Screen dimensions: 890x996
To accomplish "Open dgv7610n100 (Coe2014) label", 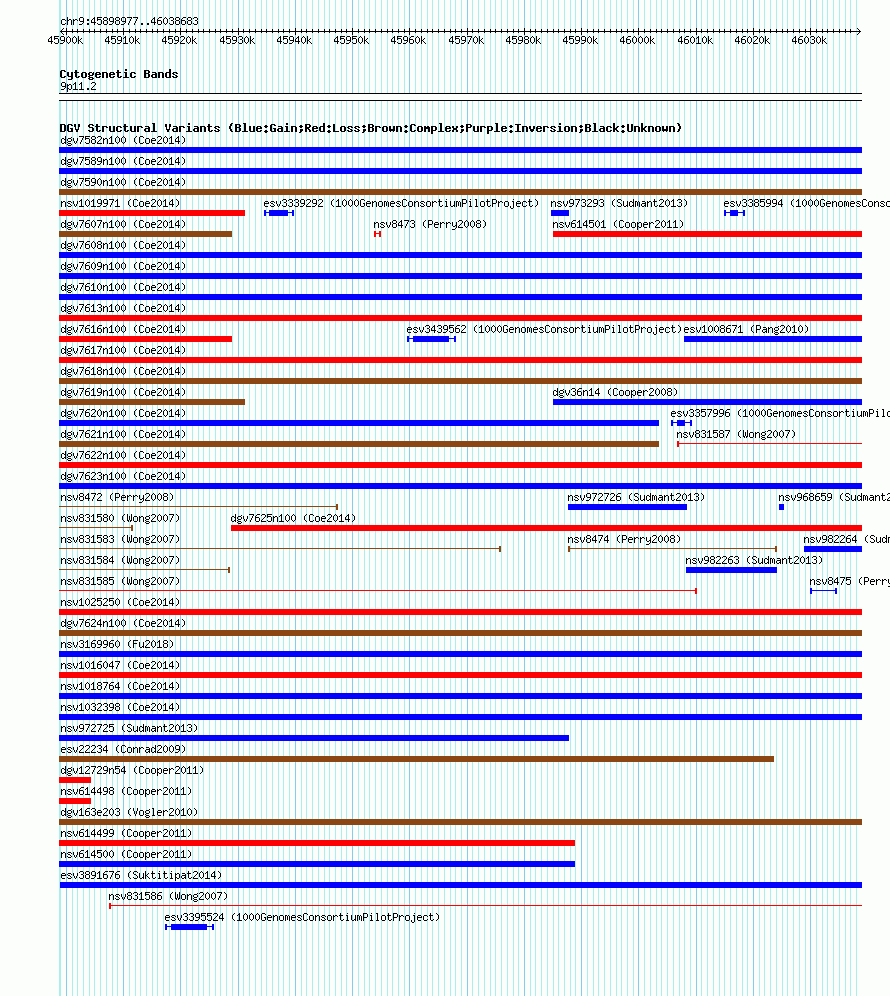I will coord(123,287).
